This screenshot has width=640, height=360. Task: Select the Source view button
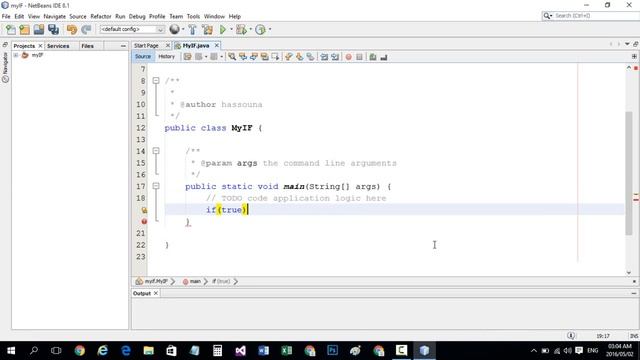[143, 57]
